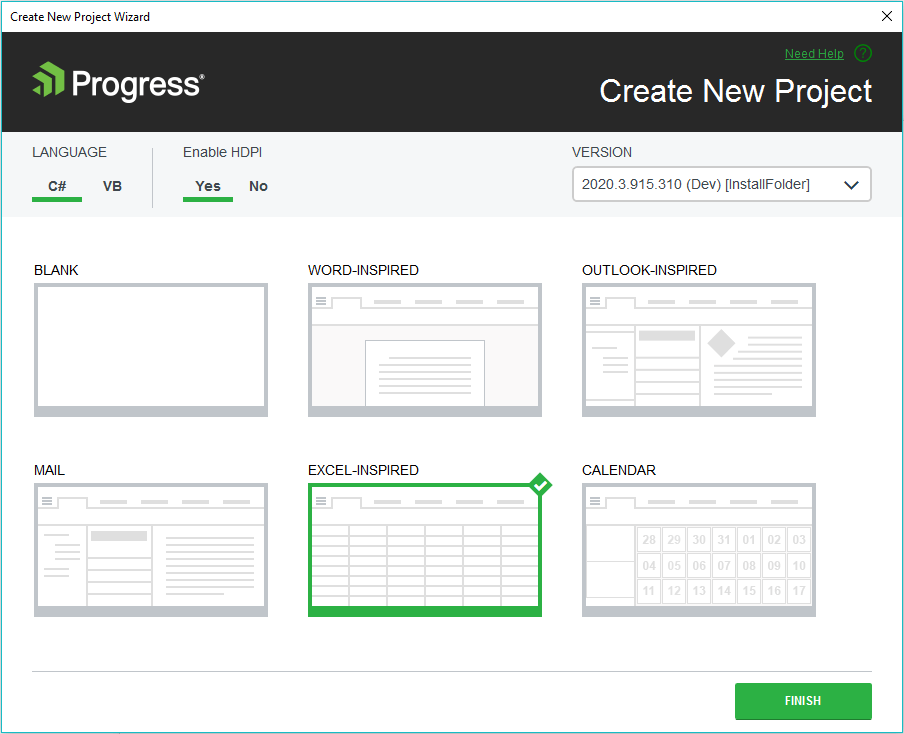The width and height of the screenshot is (904, 734).
Task: Click the date 28 in the Calendar preview
Action: pyautogui.click(x=649, y=539)
